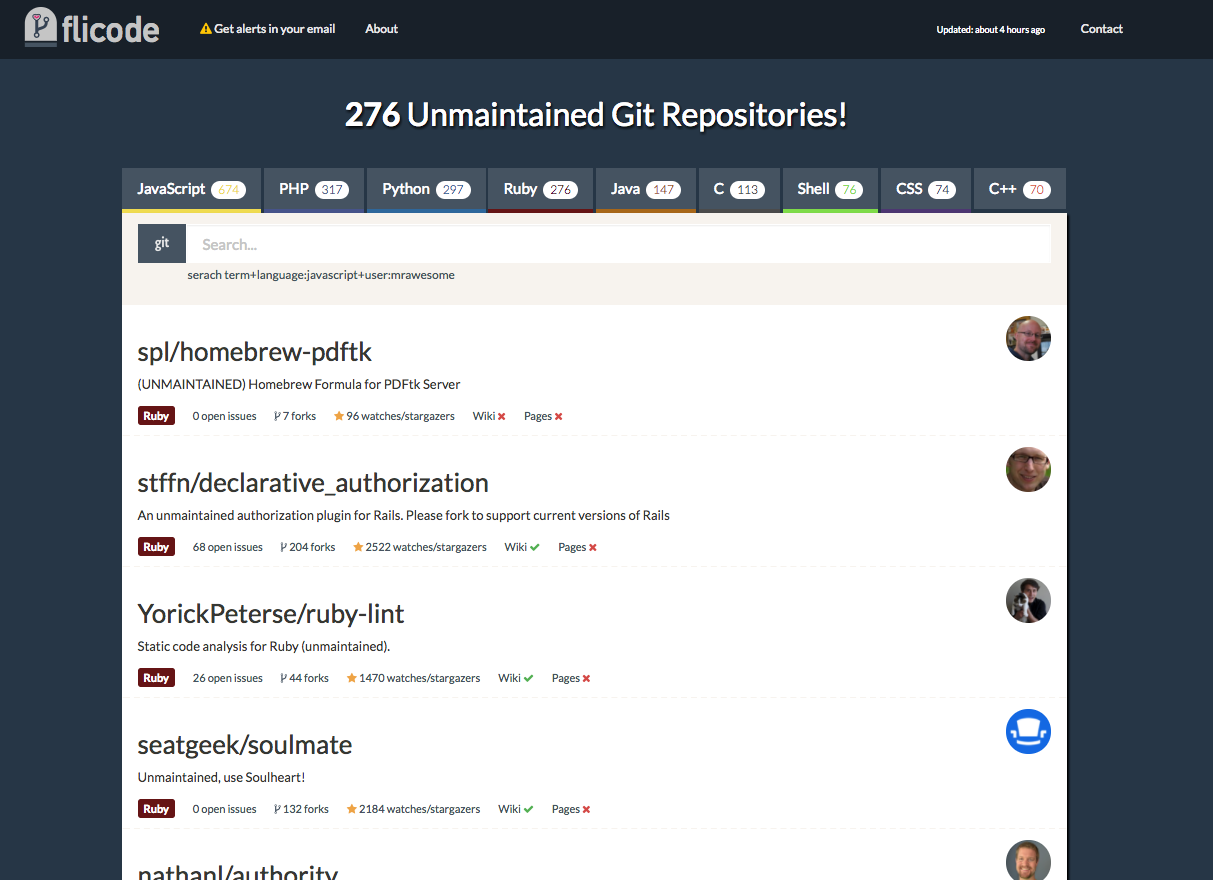Screen dimensions: 1213x880
Task: Click Wiki green check on ruby-lint
Action: (528, 678)
